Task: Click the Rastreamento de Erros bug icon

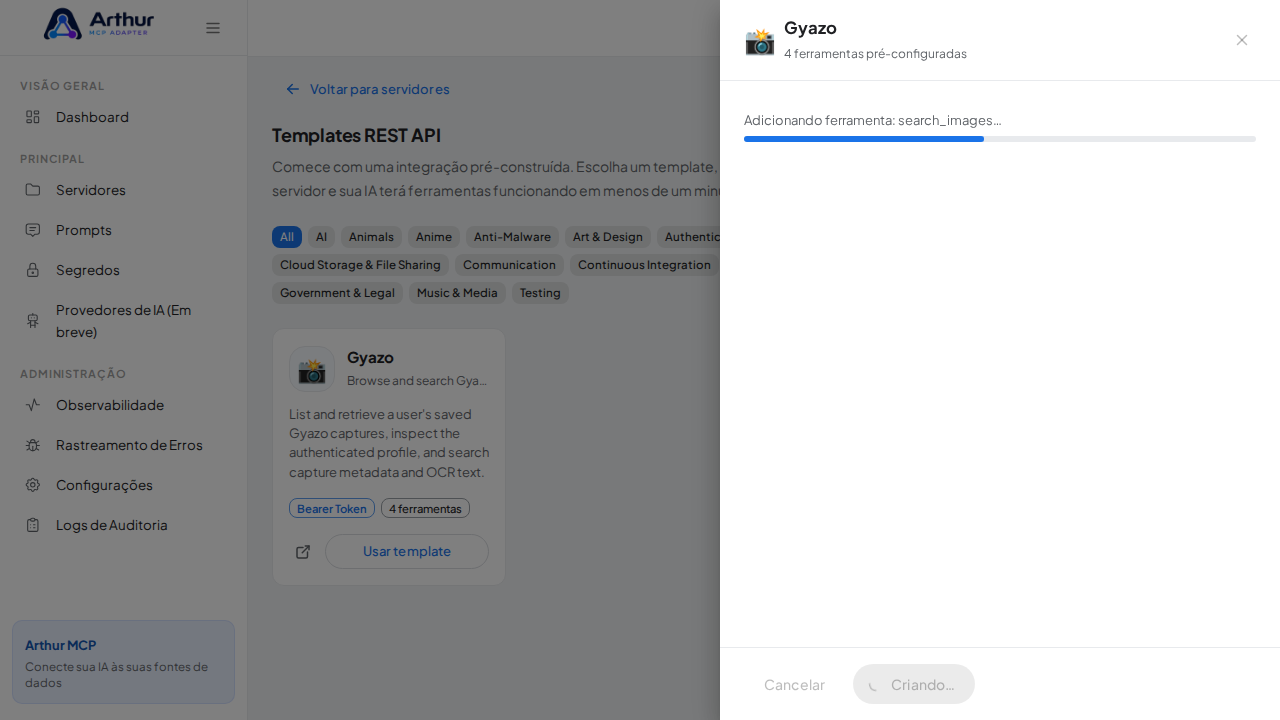Action: click(33, 445)
